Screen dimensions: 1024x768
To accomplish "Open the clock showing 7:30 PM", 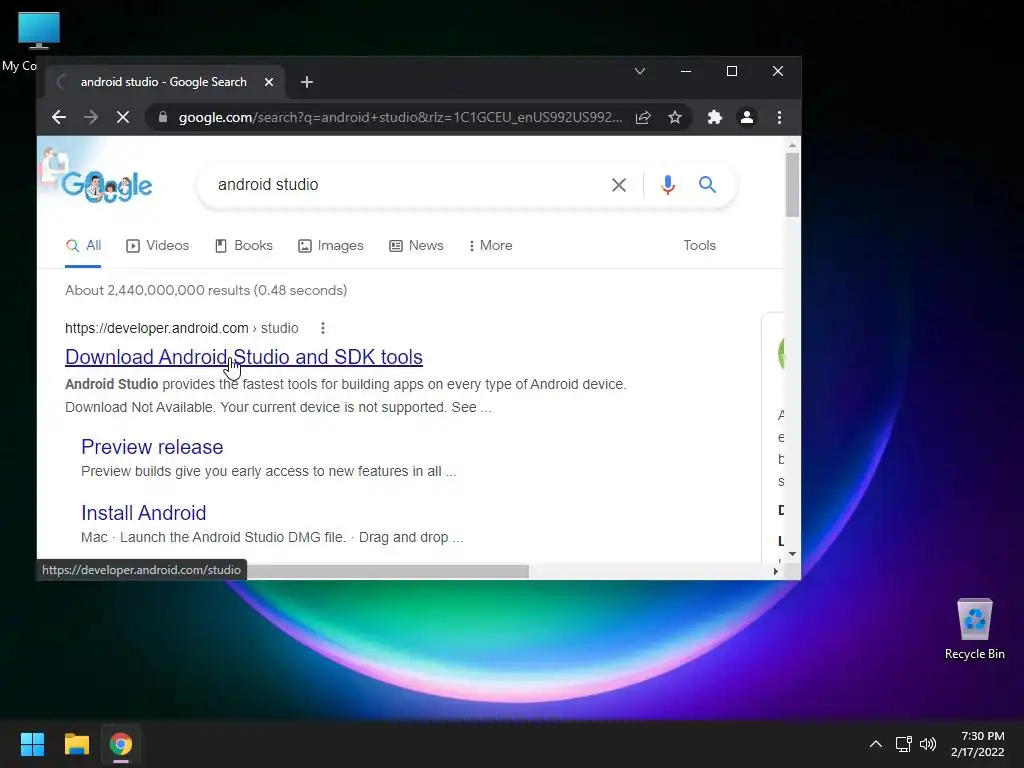I will (978, 744).
